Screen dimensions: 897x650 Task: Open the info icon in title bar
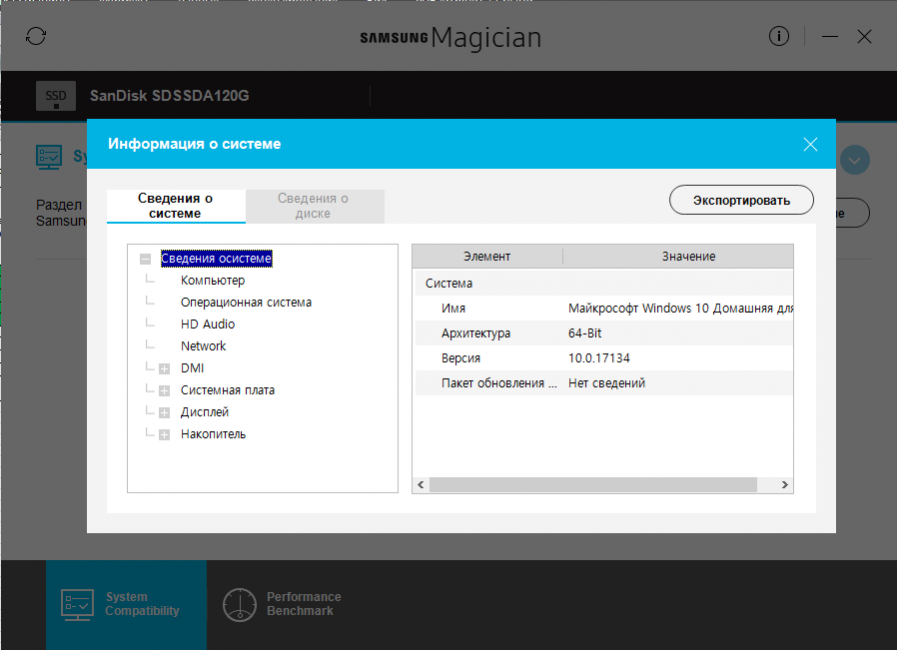[x=779, y=37]
